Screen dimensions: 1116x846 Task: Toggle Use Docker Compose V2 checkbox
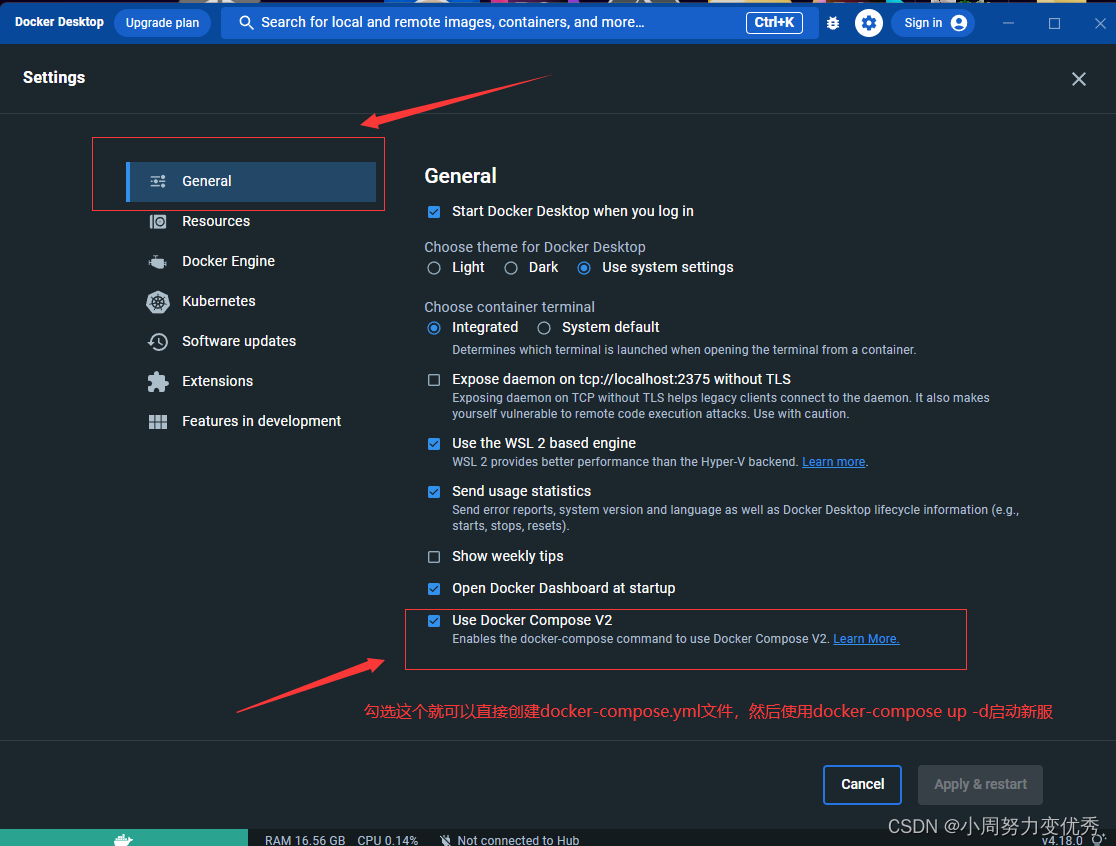[433, 621]
